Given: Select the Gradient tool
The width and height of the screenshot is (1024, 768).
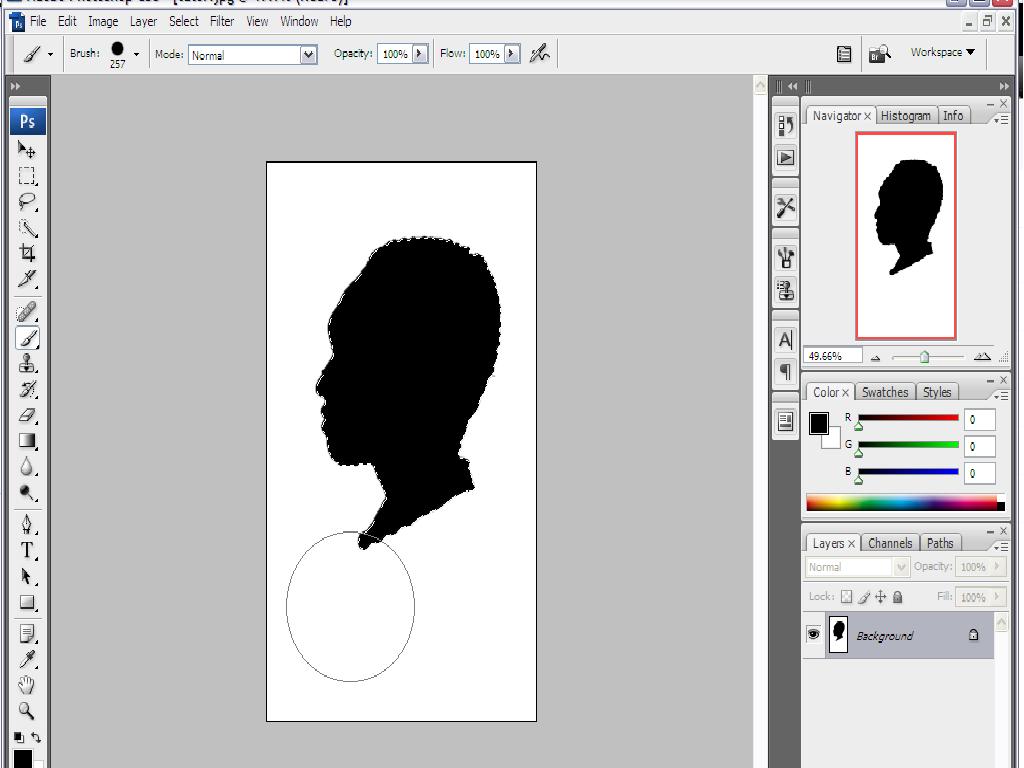Looking at the screenshot, I should pyautogui.click(x=27, y=441).
